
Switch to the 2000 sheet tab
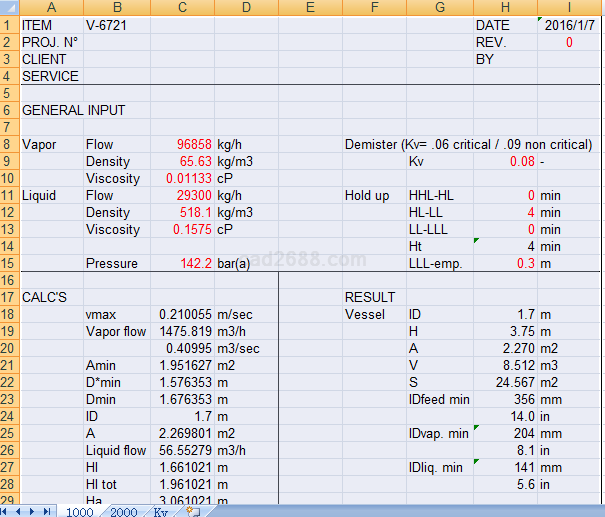(x=123, y=511)
